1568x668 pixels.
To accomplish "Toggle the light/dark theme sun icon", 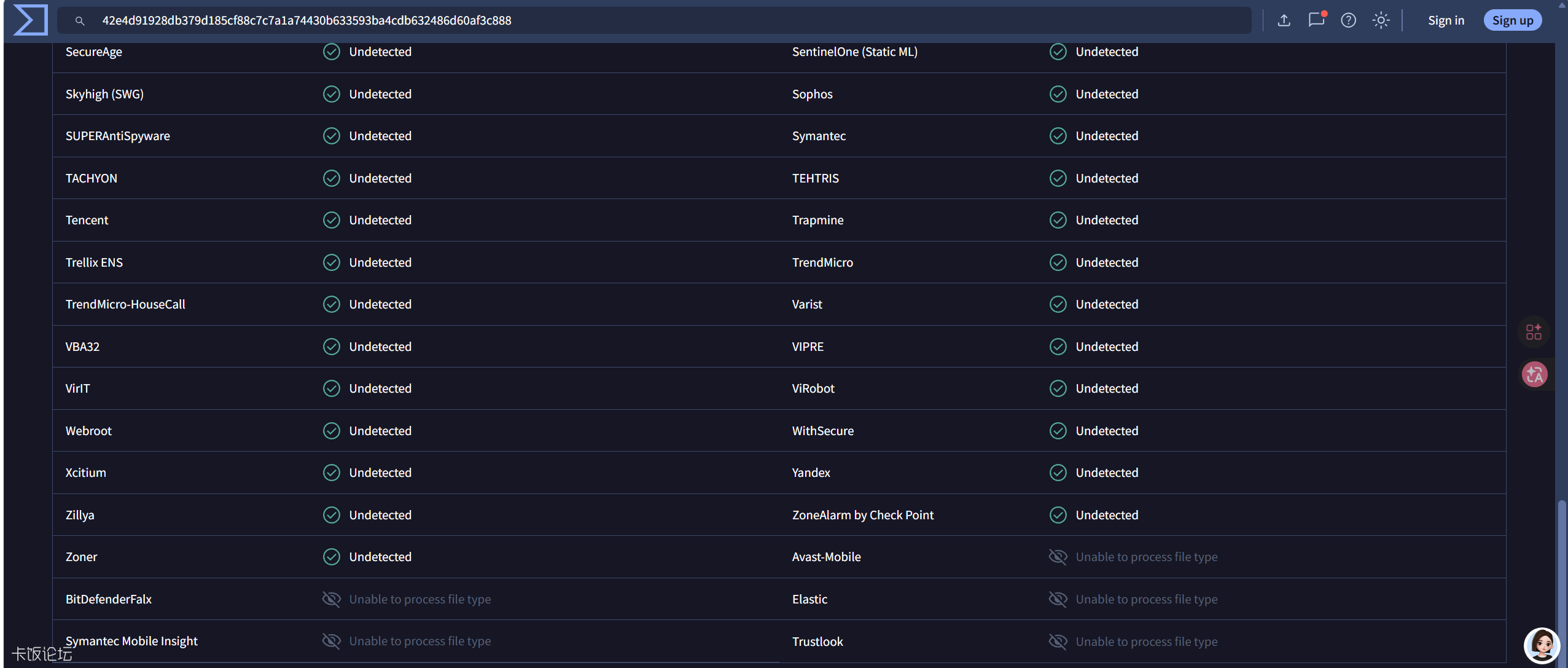I will click(1381, 20).
